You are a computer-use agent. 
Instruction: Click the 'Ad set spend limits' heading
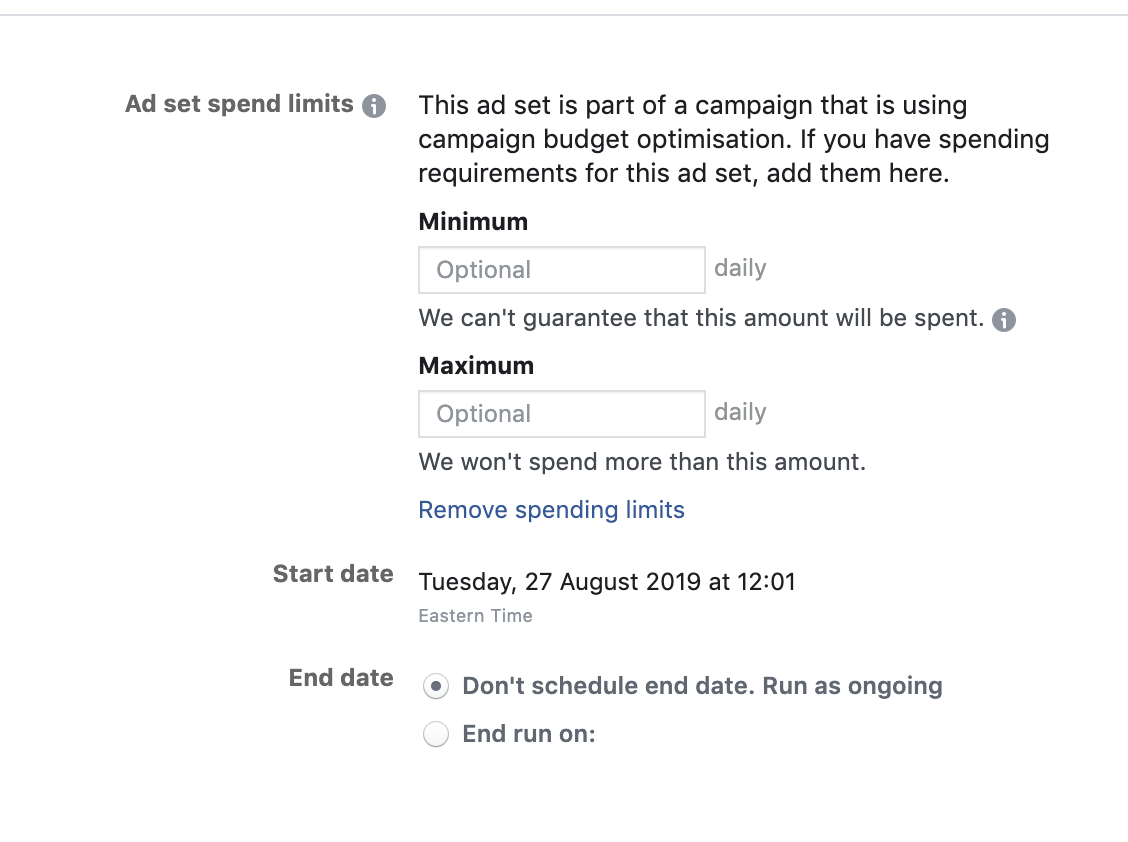[x=240, y=104]
